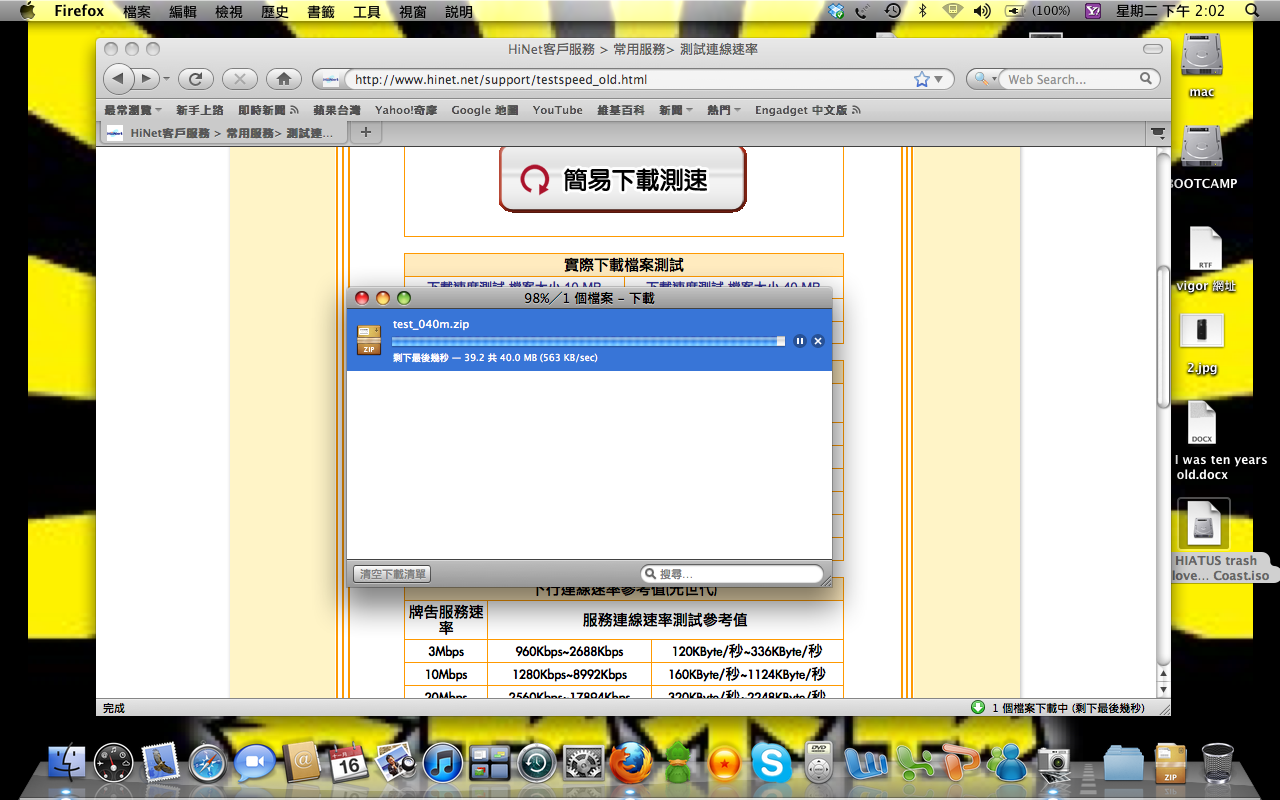Click the Dropbox menu bar icon

836,11
